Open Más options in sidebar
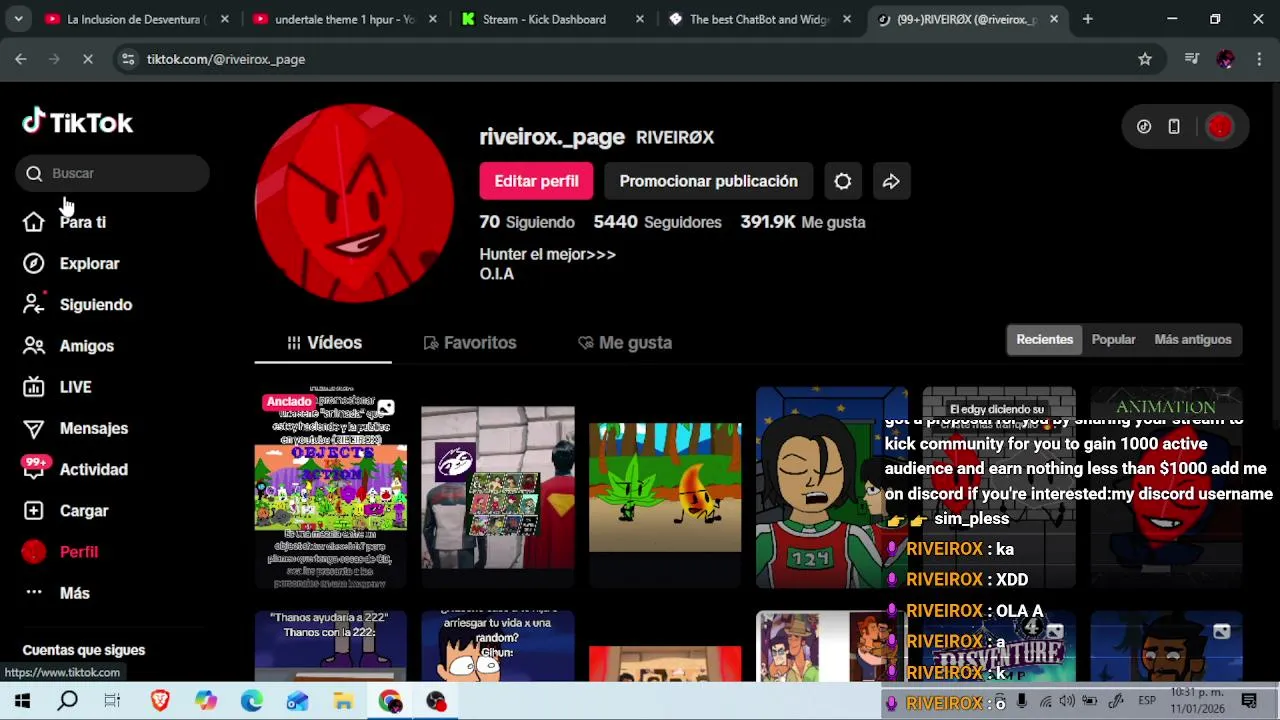Image resolution: width=1280 pixels, height=720 pixels. (57, 593)
